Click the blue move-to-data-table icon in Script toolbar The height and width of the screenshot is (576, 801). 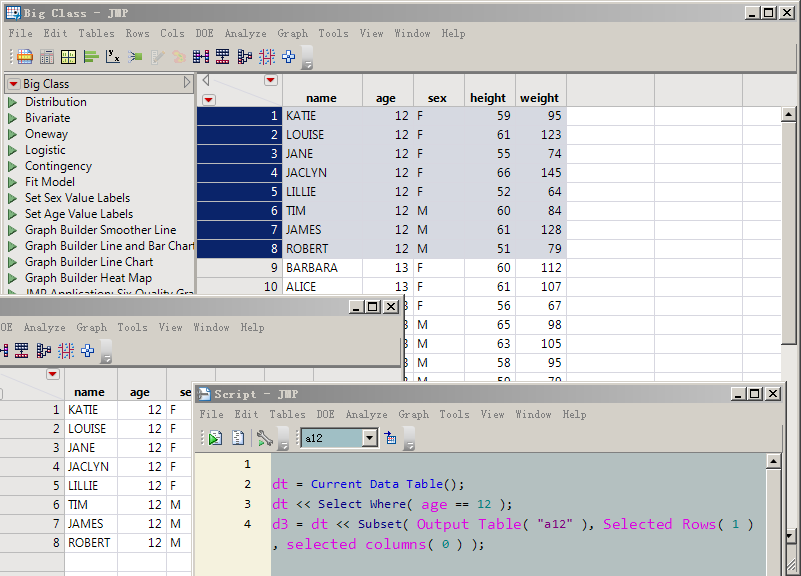(x=390, y=438)
